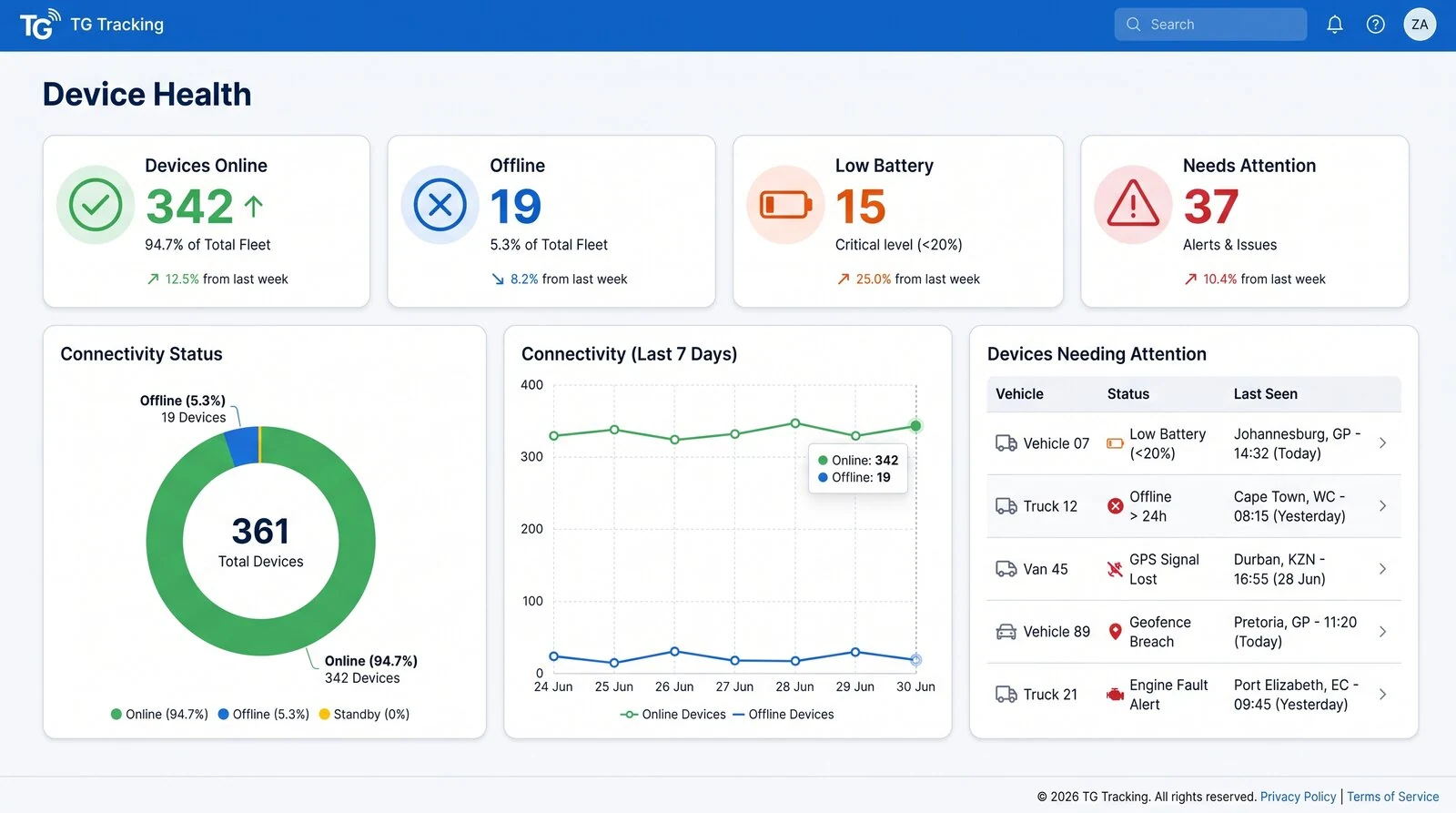The height and width of the screenshot is (813, 1456).
Task: Click the 'Critical level (<20%)' text
Action: (899, 245)
